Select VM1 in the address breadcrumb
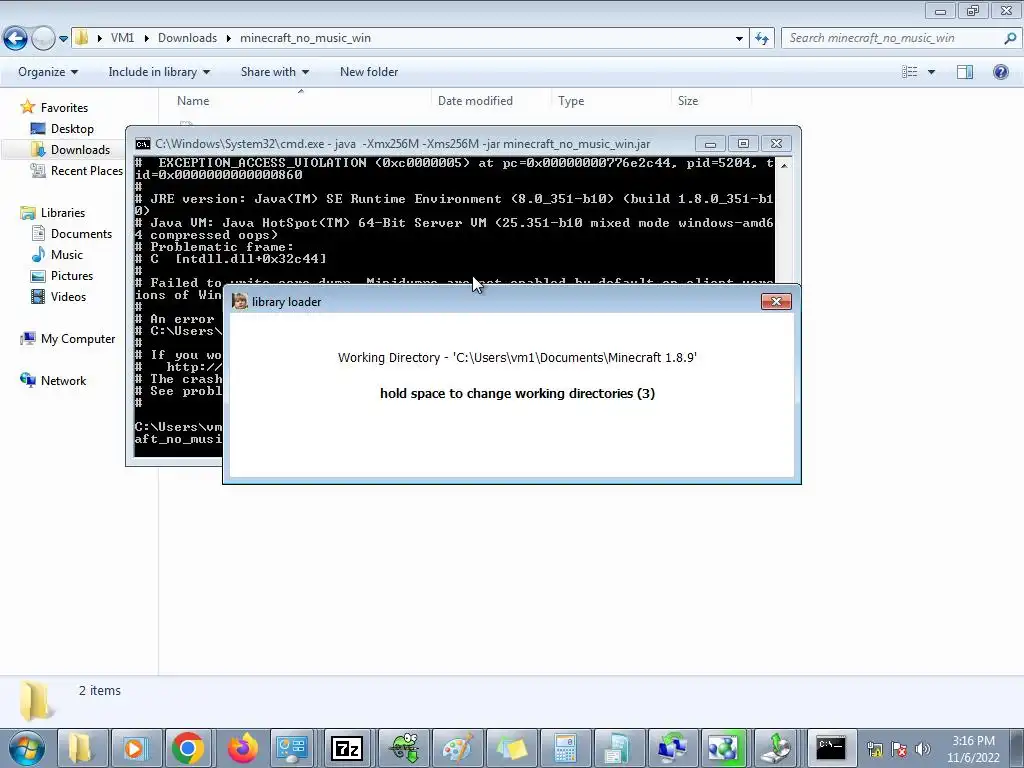Image resolution: width=1024 pixels, height=768 pixels. click(122, 38)
